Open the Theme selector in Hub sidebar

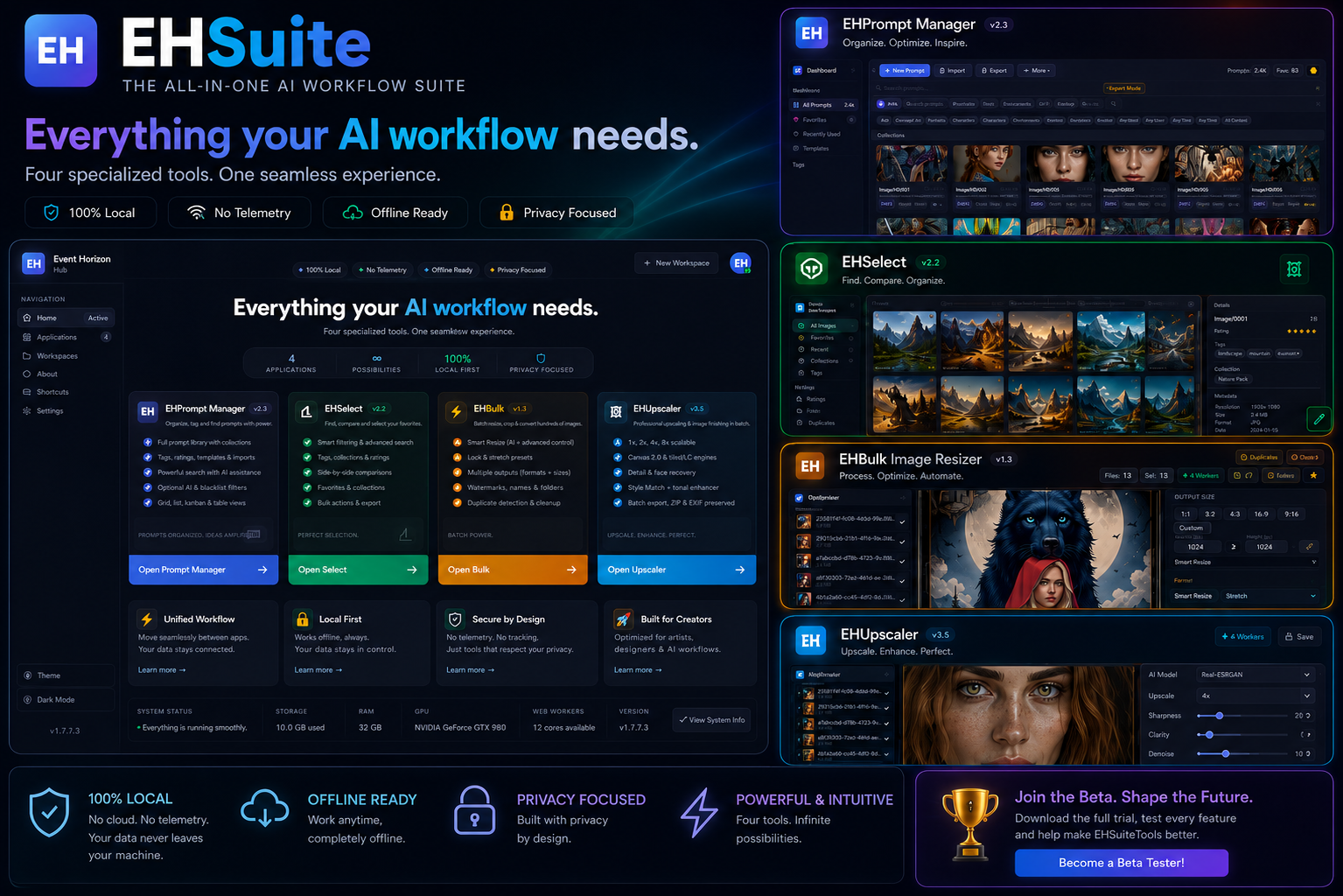point(66,675)
